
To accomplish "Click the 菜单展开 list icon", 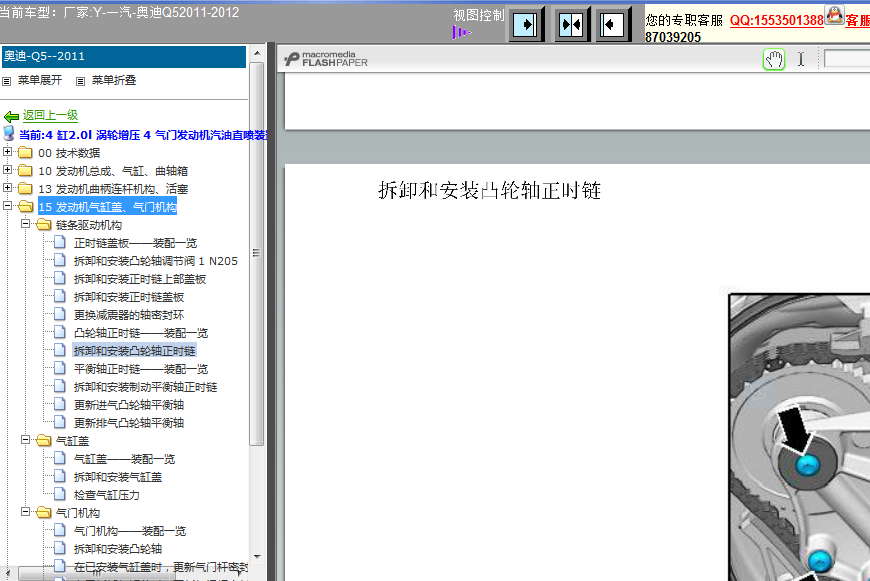I will [7, 81].
